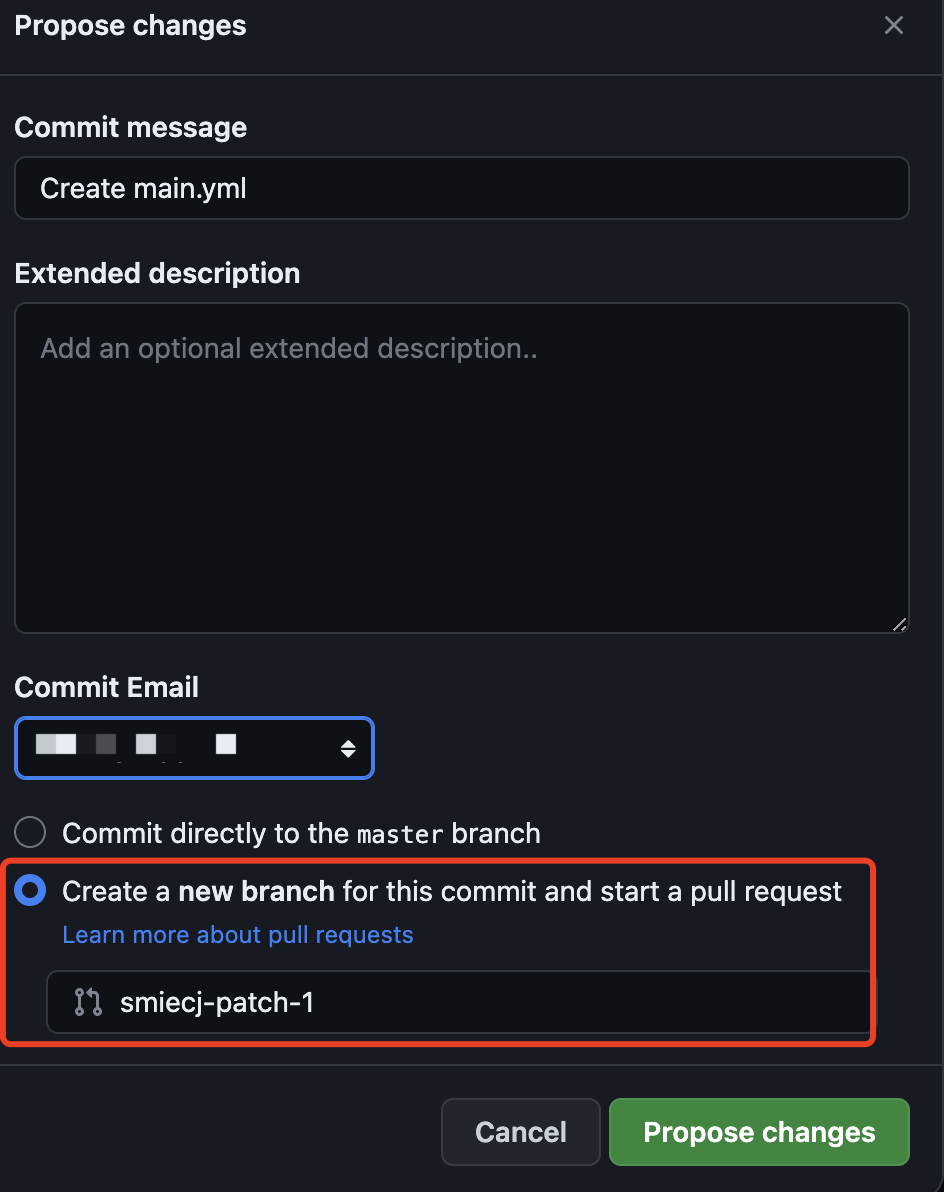
Task: Click the Cancel button
Action: (x=521, y=1132)
